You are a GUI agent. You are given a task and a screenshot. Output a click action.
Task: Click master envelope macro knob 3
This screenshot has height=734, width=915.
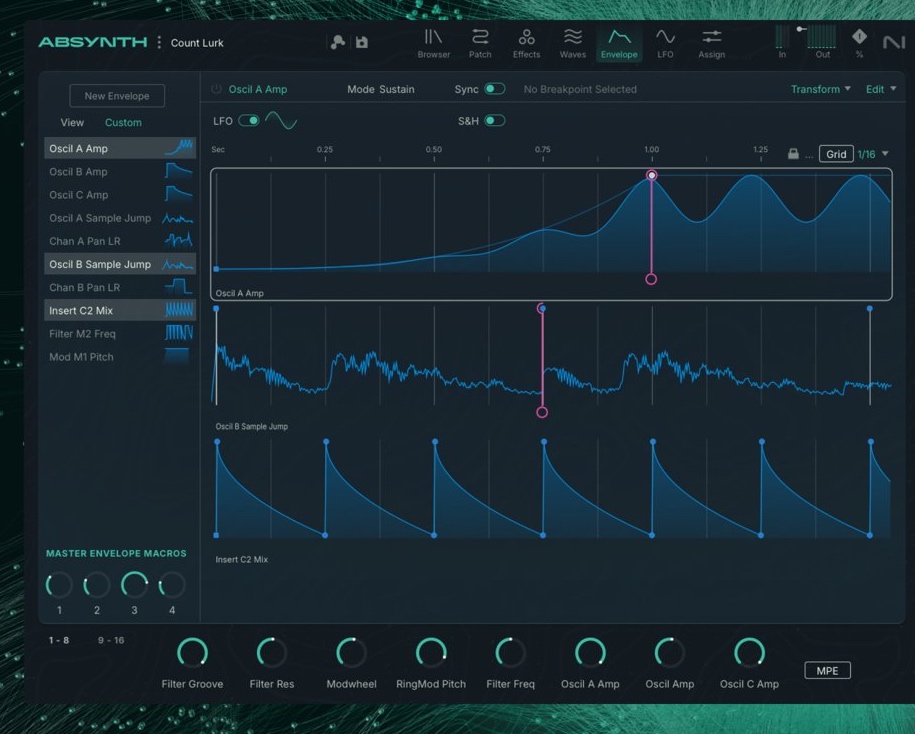click(x=134, y=585)
